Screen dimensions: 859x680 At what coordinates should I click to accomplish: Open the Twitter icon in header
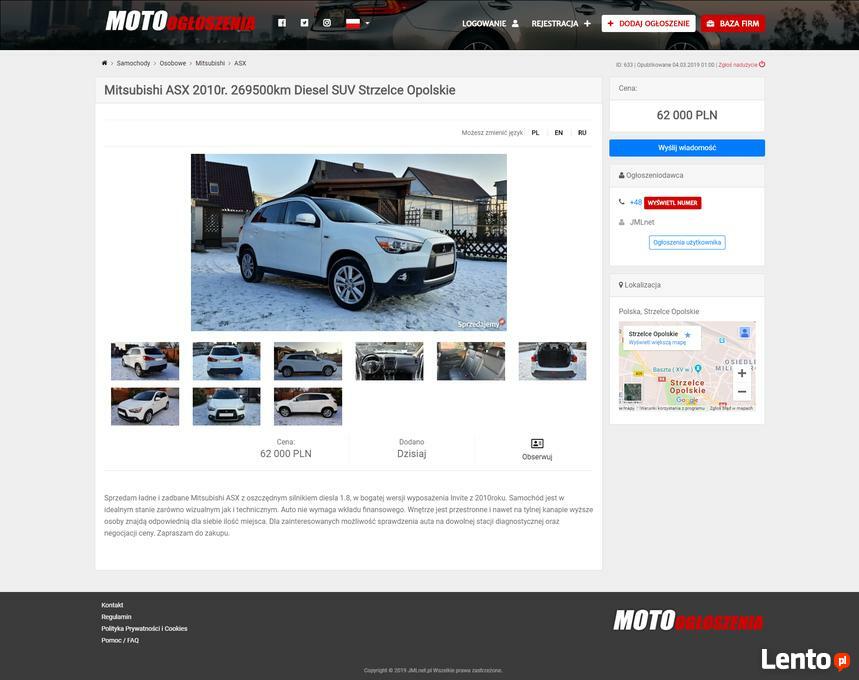point(304,23)
